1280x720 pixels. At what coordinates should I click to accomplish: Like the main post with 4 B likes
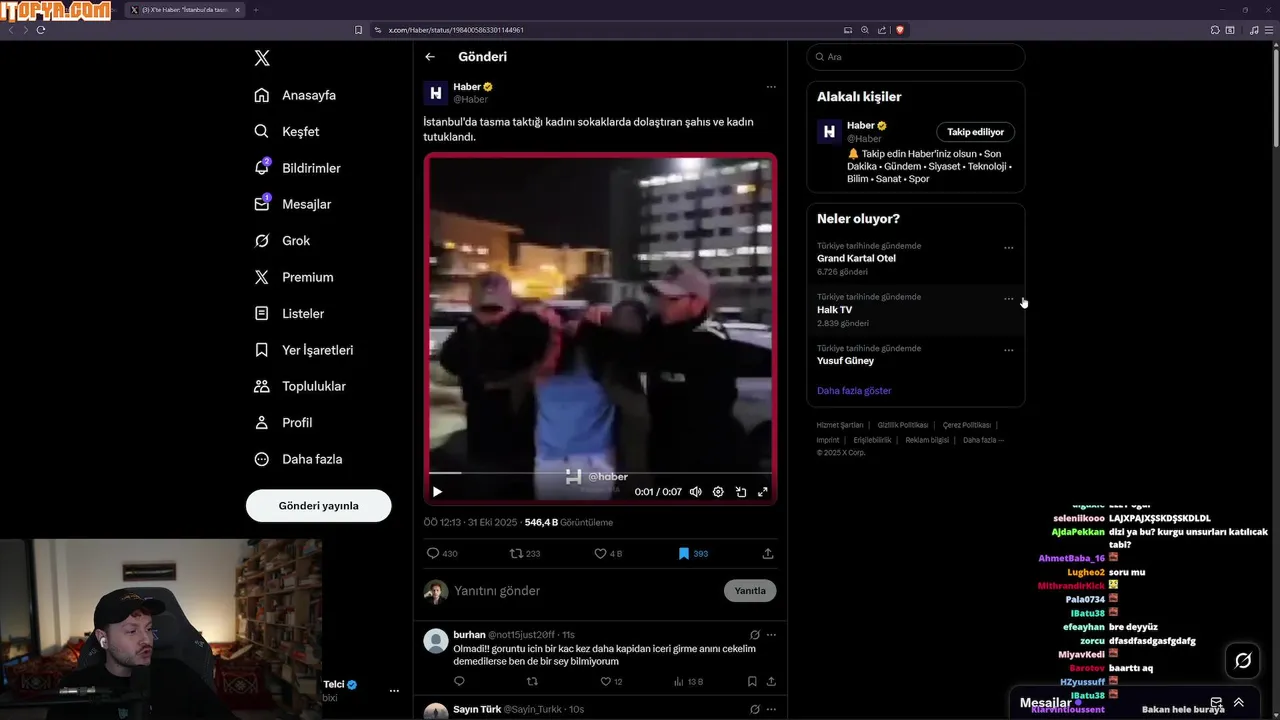click(608, 553)
